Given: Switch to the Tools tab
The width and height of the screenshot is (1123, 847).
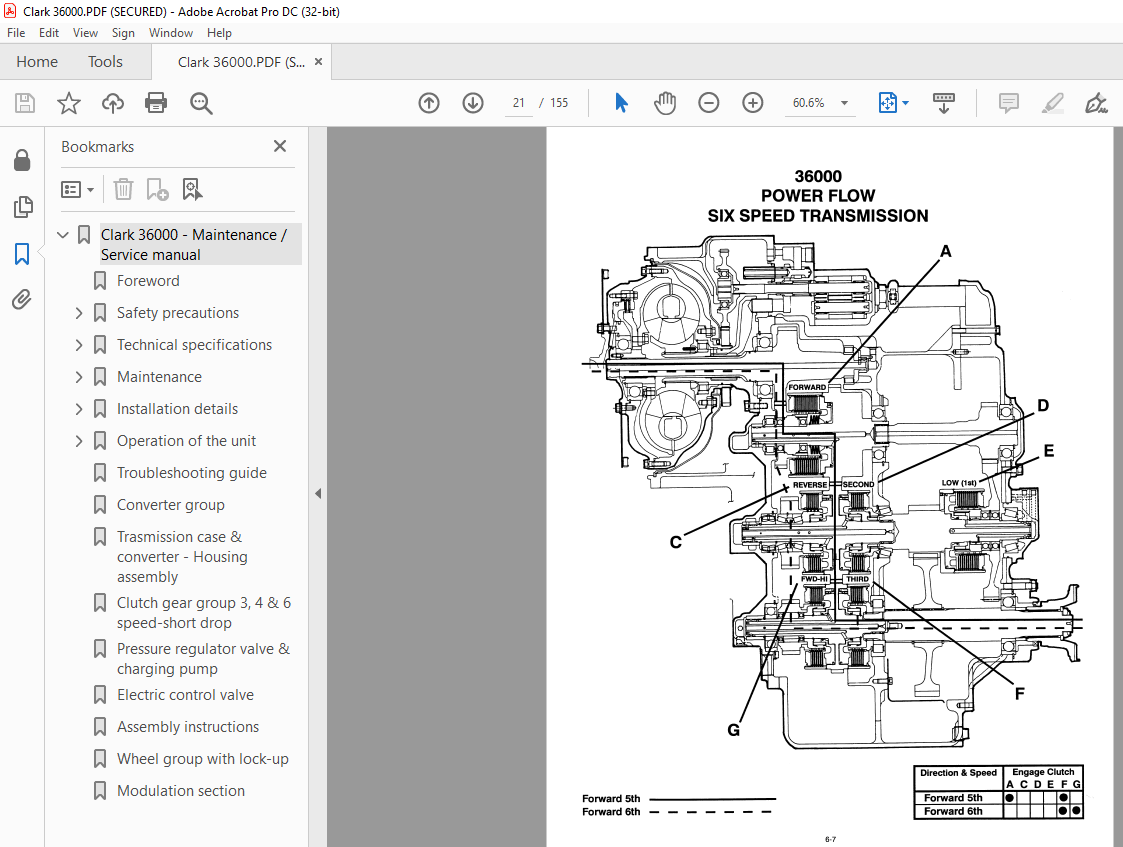Looking at the screenshot, I should pos(105,62).
